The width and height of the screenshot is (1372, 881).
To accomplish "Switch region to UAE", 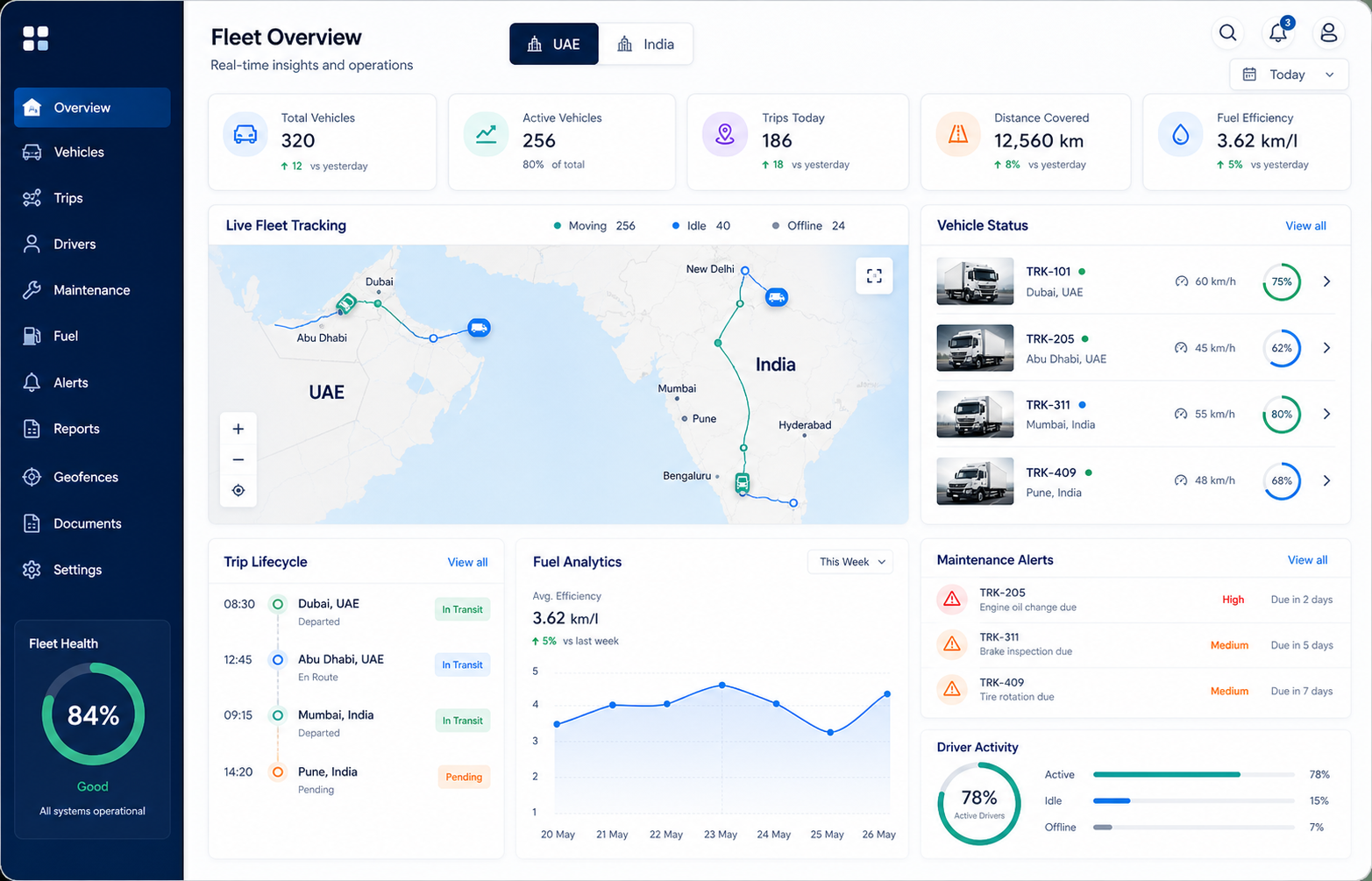I will coord(554,44).
